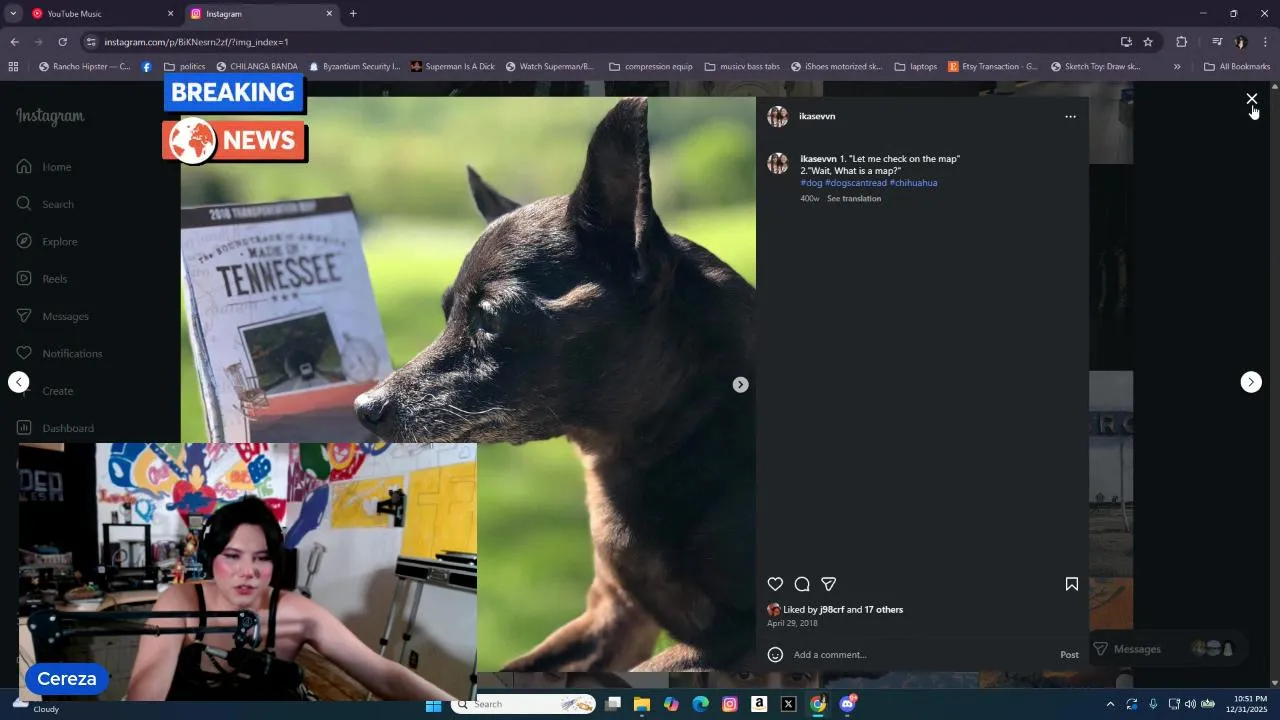Open Search in Instagram sidebar

click(x=45, y=204)
